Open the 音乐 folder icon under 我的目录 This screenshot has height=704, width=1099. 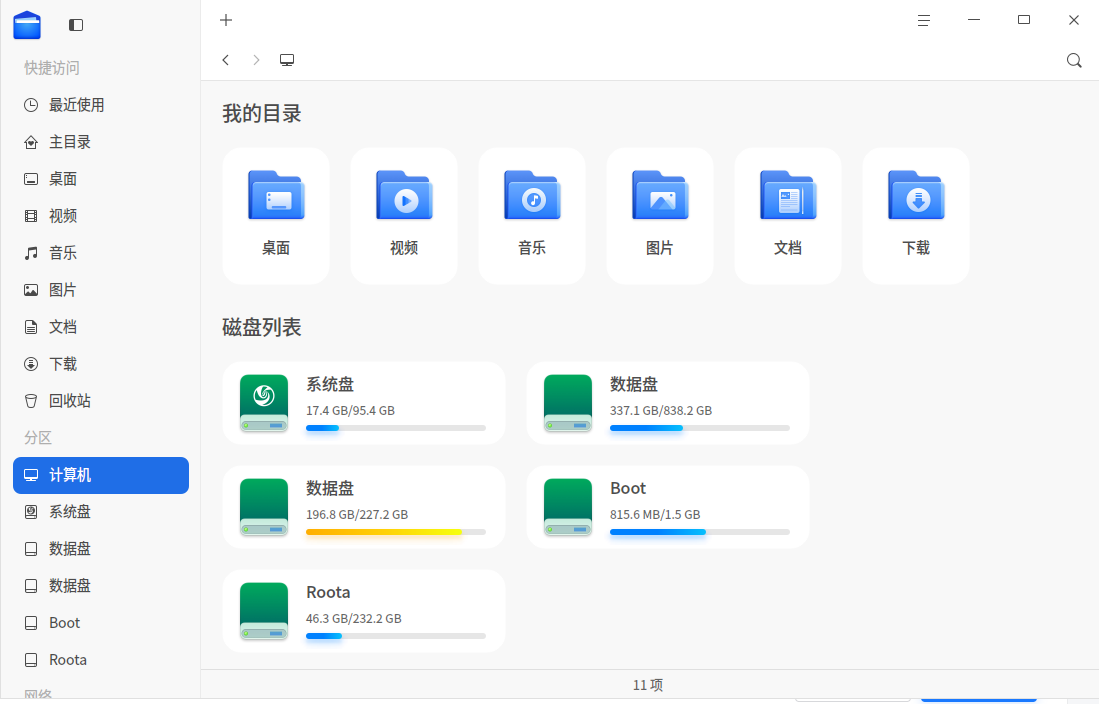[x=532, y=196]
